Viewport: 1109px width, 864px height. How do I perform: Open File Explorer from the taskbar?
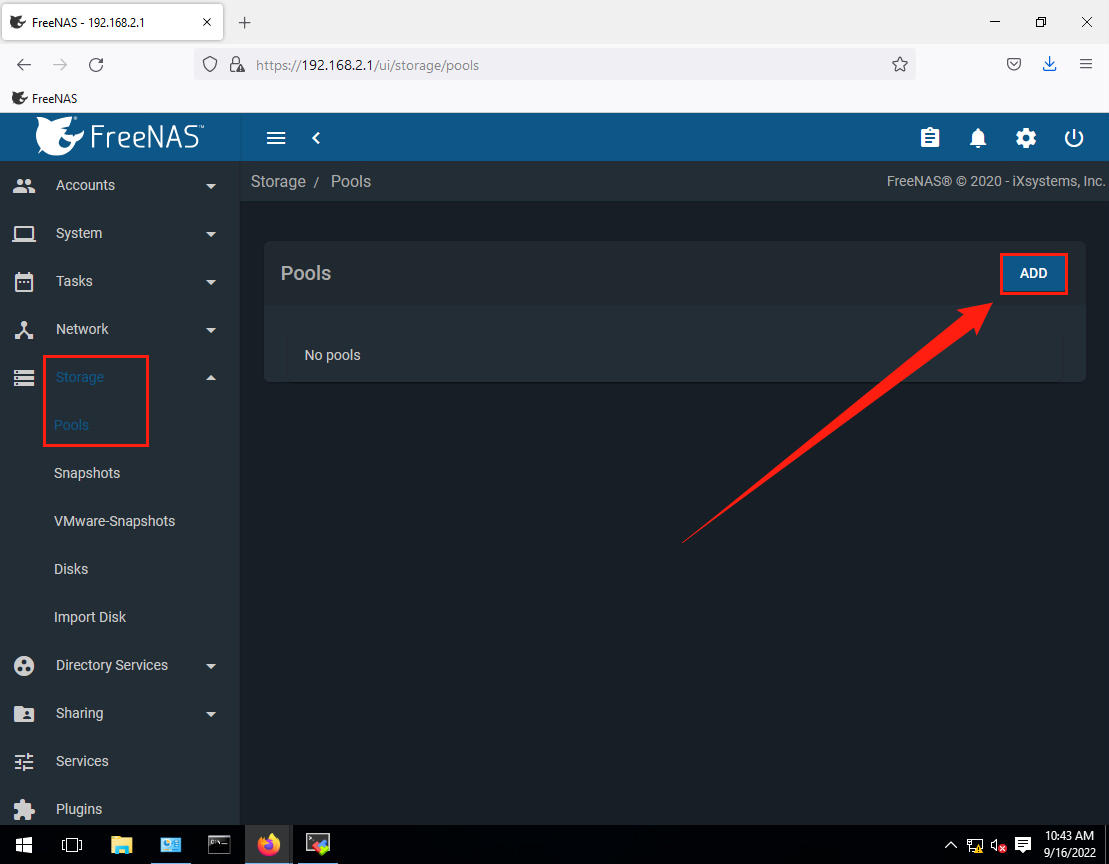[122, 844]
